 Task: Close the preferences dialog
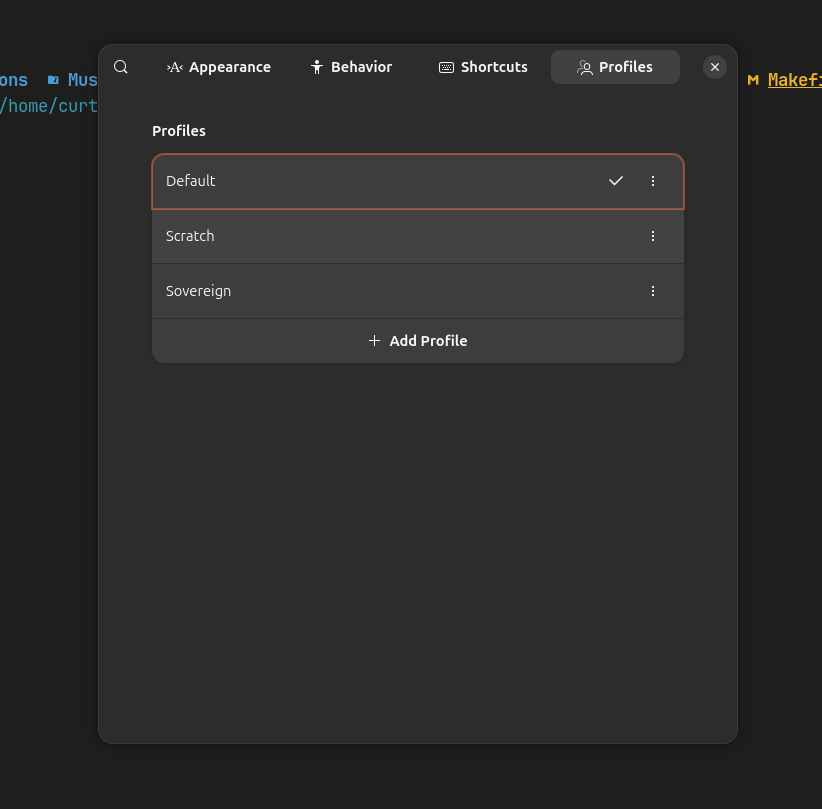coord(715,67)
